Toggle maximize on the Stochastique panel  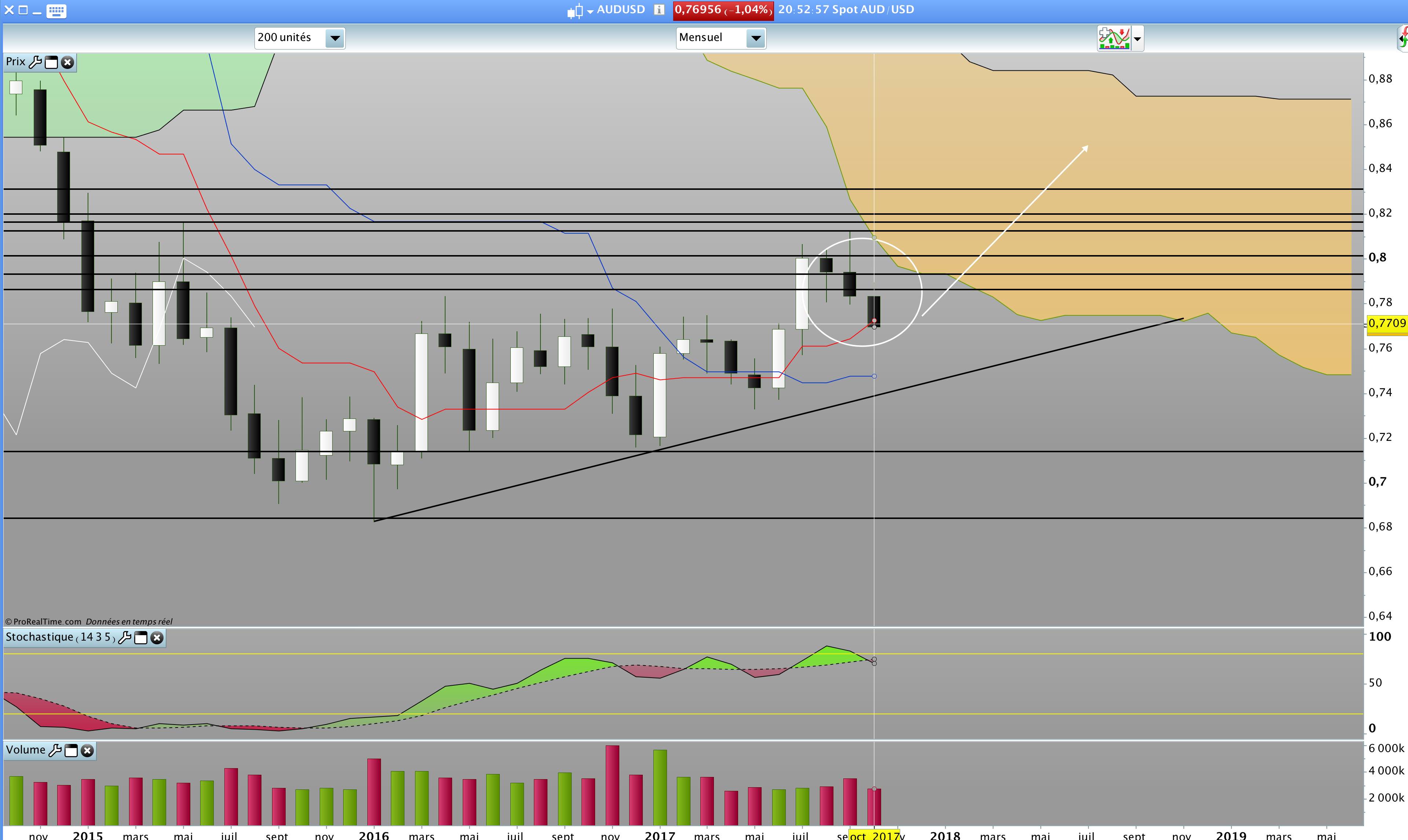[x=141, y=638]
